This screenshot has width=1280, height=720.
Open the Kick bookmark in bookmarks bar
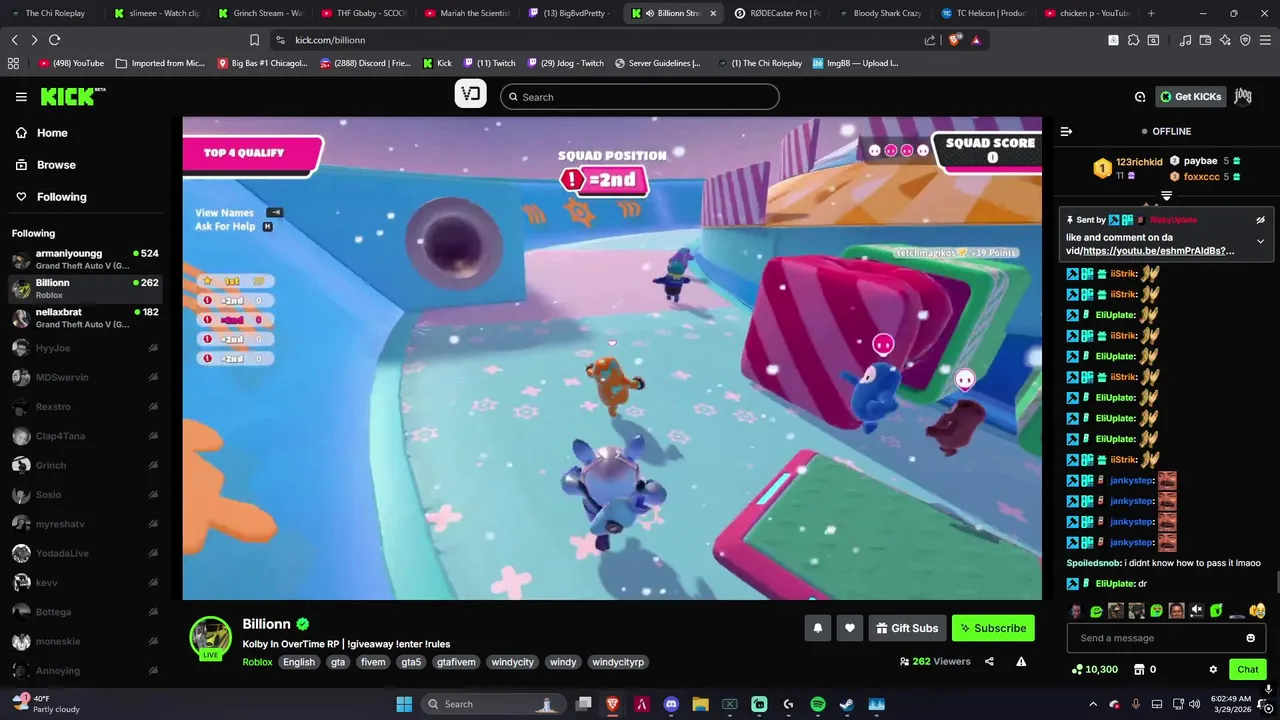[x=437, y=63]
